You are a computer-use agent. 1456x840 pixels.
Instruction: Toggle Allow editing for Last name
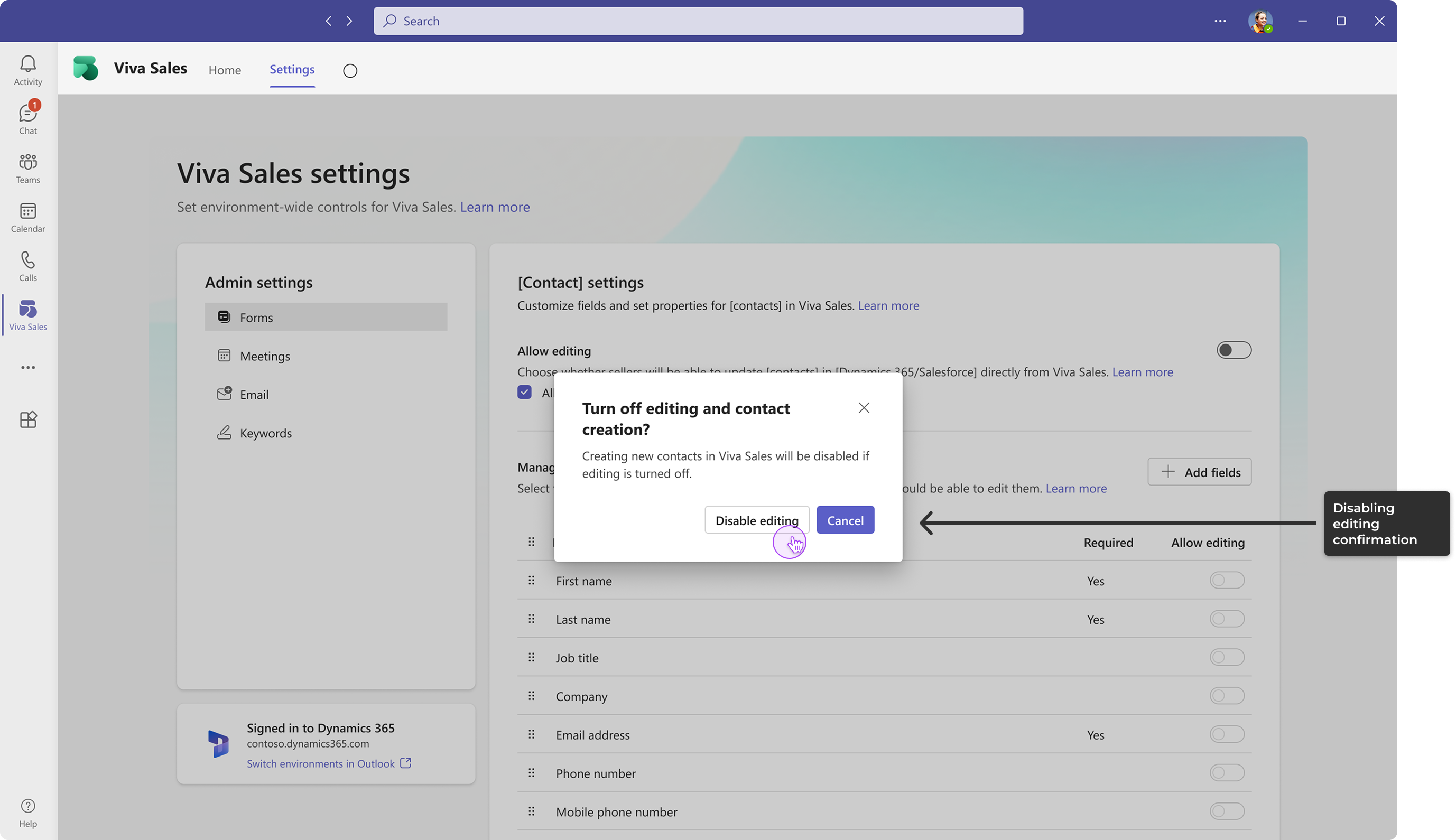click(1227, 619)
